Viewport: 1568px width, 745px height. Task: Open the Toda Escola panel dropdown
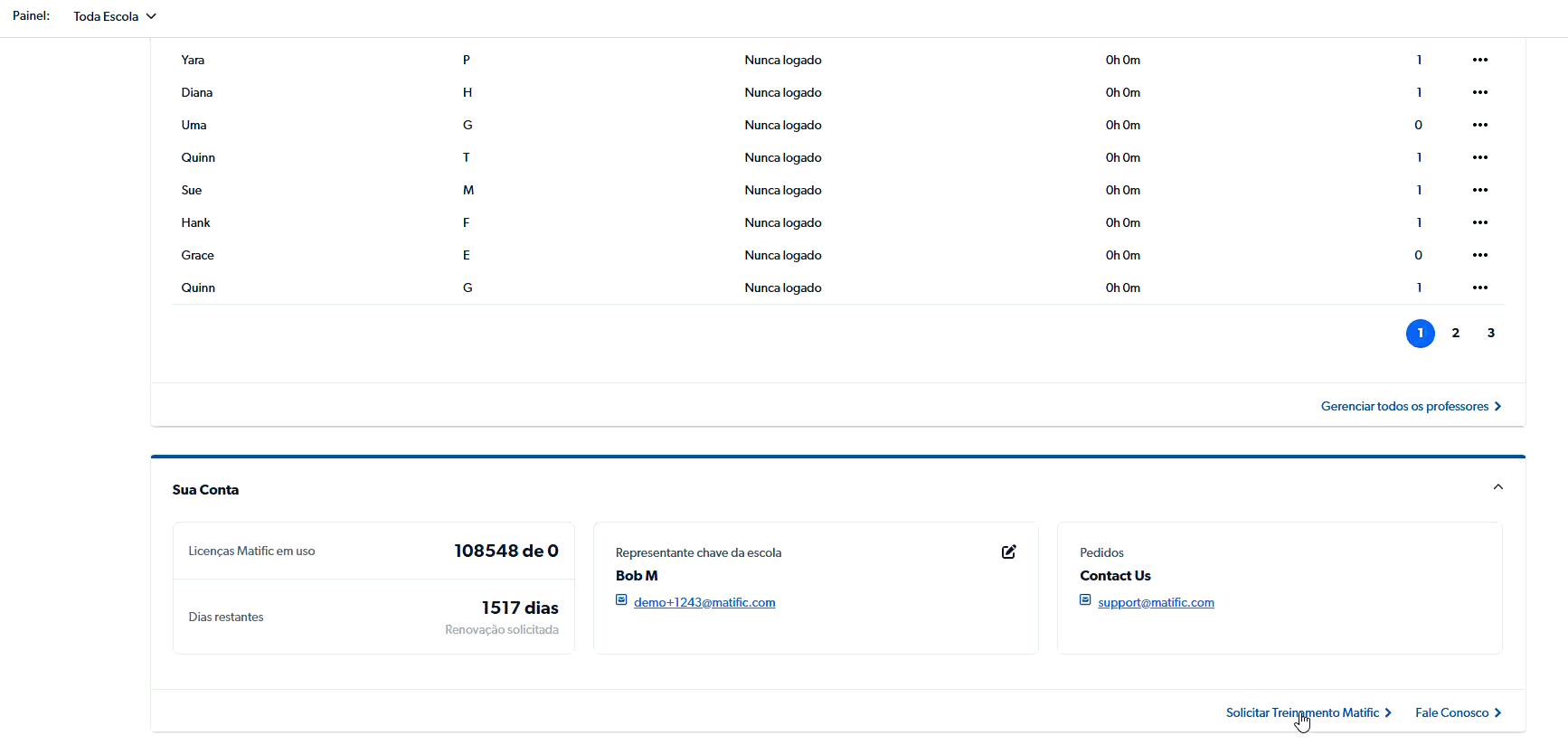(x=115, y=16)
